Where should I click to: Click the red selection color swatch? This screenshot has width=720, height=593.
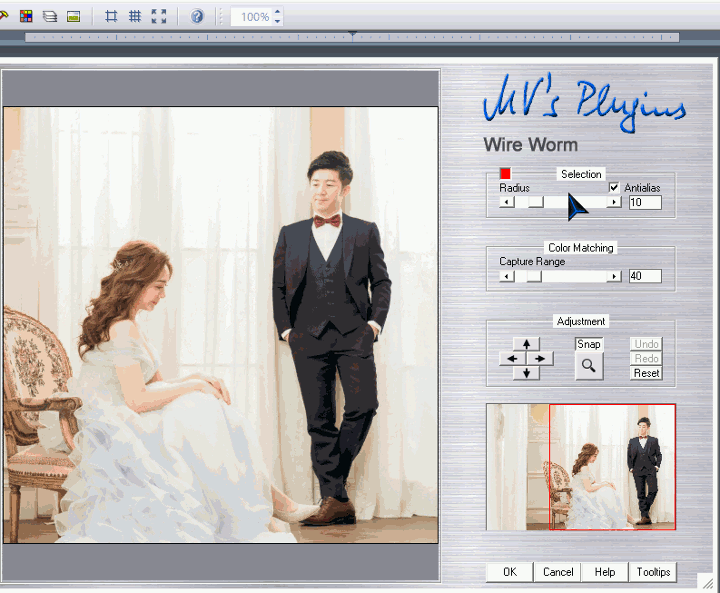click(x=505, y=174)
